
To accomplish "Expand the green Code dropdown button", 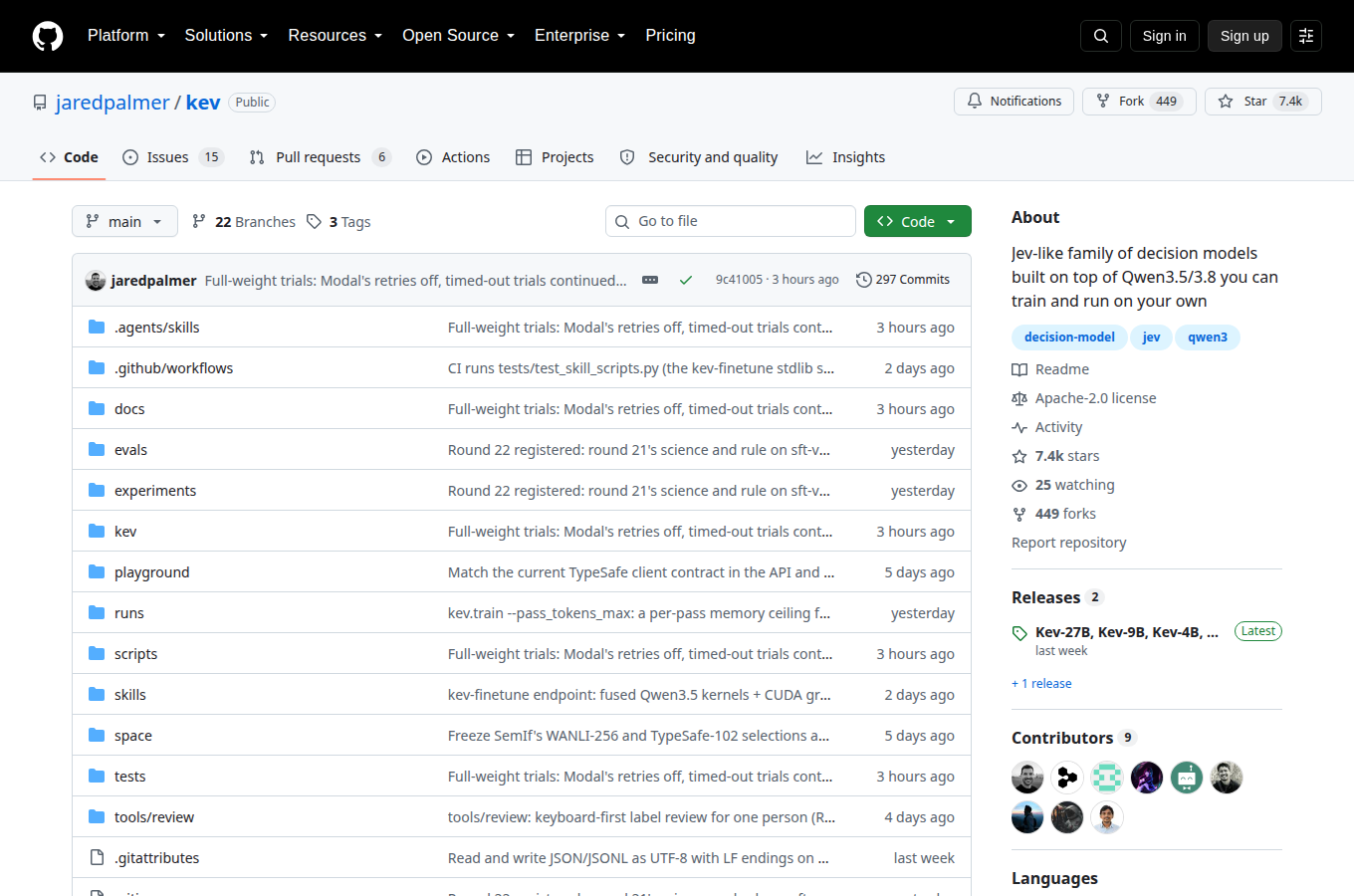I will (917, 221).
